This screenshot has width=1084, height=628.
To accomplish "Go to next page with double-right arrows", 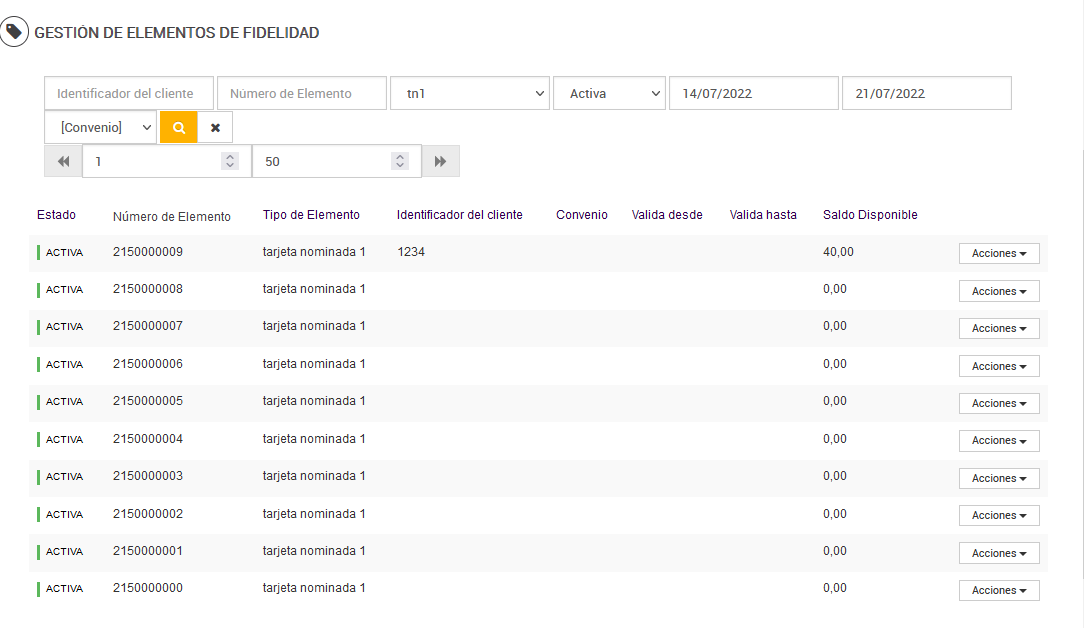I will point(440,161).
